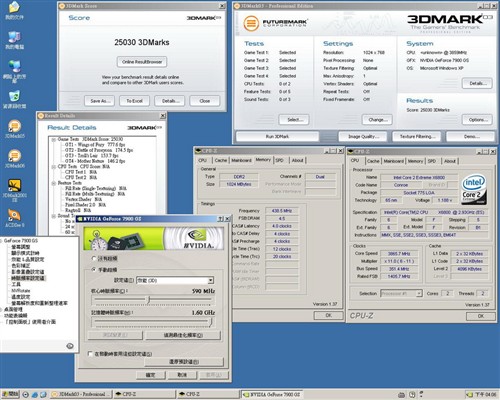Collapse the Feature Tests tree node
The image size is (500, 400).
tap(54, 183)
